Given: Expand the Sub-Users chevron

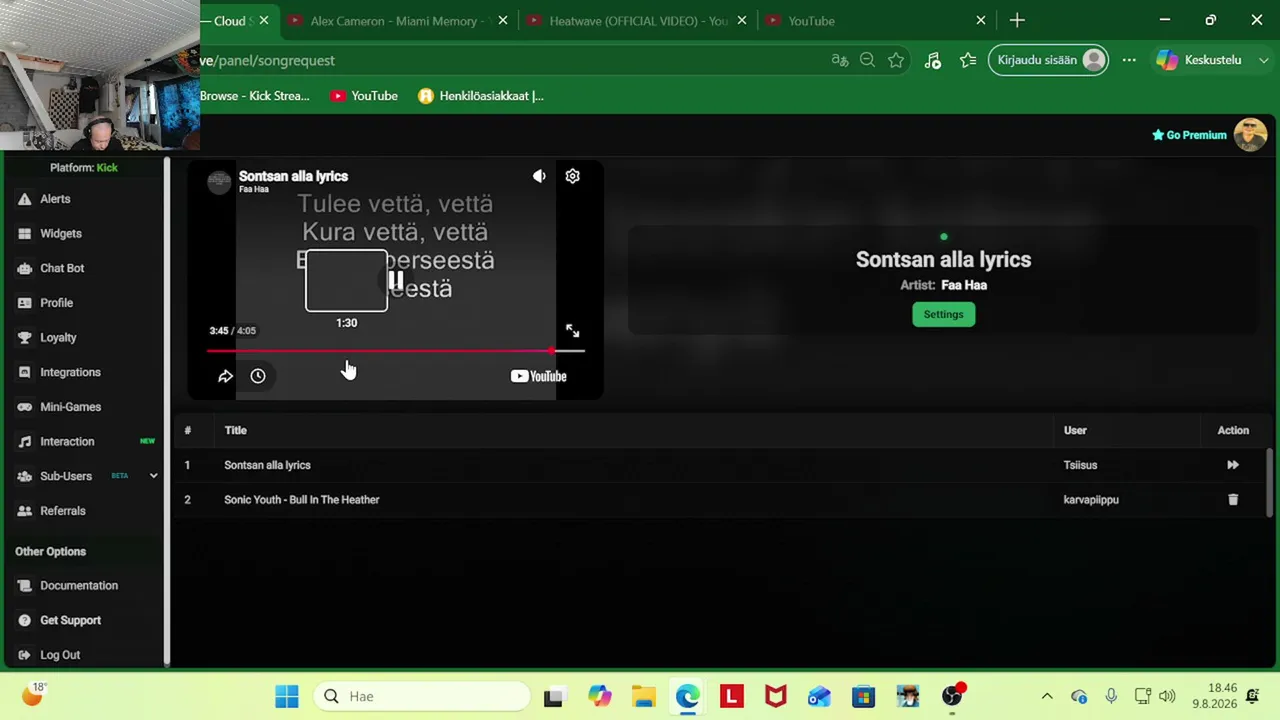Looking at the screenshot, I should (x=153, y=476).
